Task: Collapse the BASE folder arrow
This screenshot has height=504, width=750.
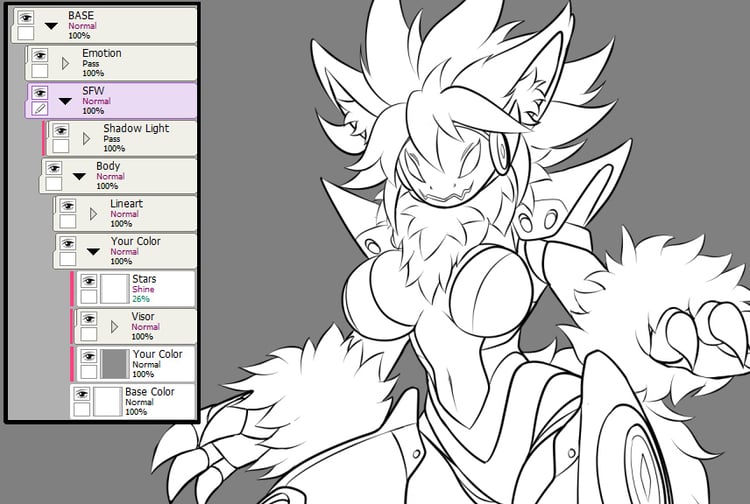Action: (x=51, y=26)
